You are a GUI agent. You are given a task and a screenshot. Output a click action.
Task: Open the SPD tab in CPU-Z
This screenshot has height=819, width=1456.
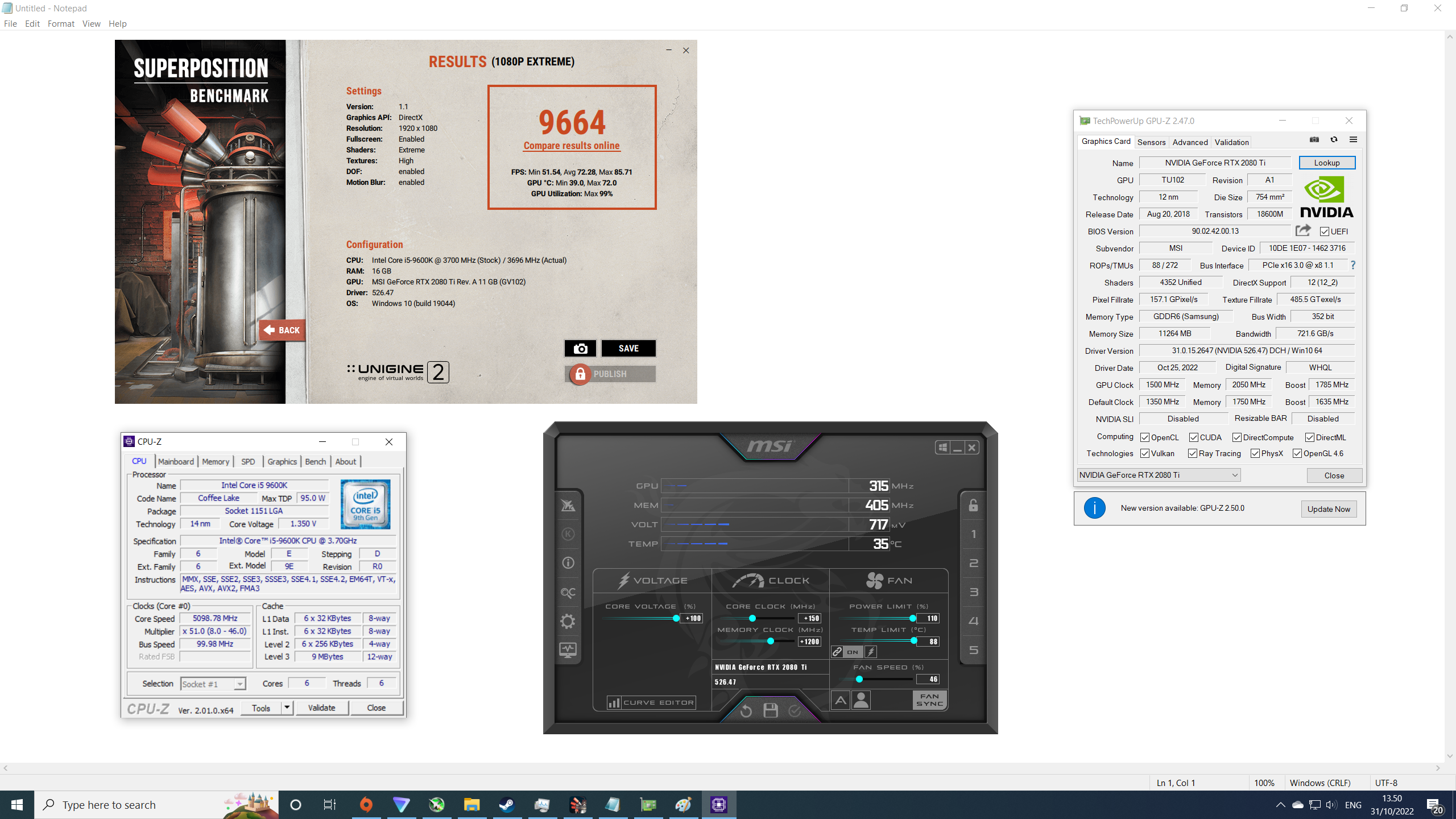point(248,462)
